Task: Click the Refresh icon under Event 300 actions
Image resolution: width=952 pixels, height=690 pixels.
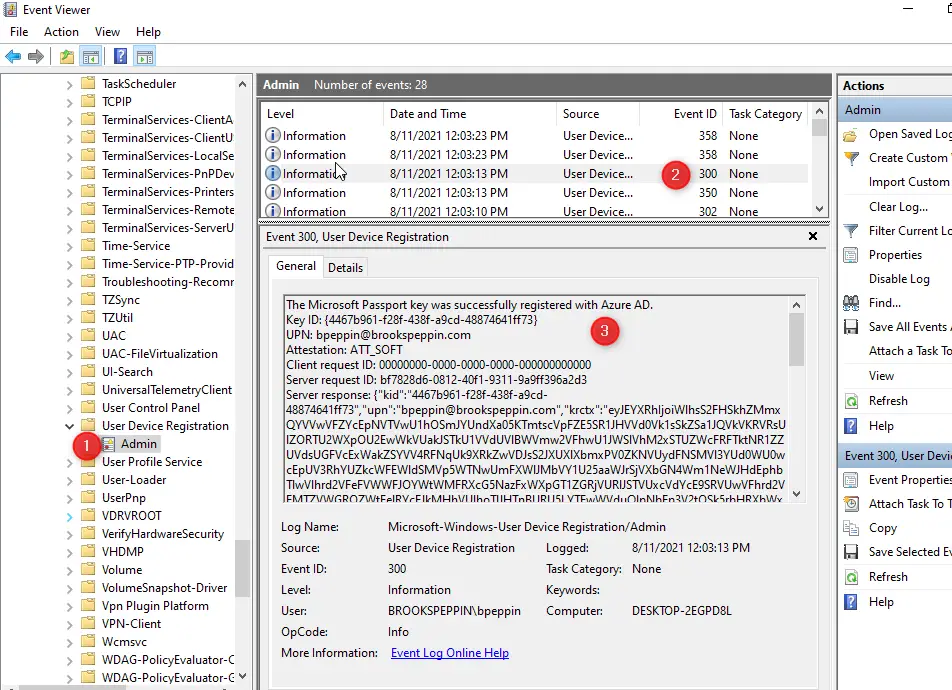Action: 851,577
